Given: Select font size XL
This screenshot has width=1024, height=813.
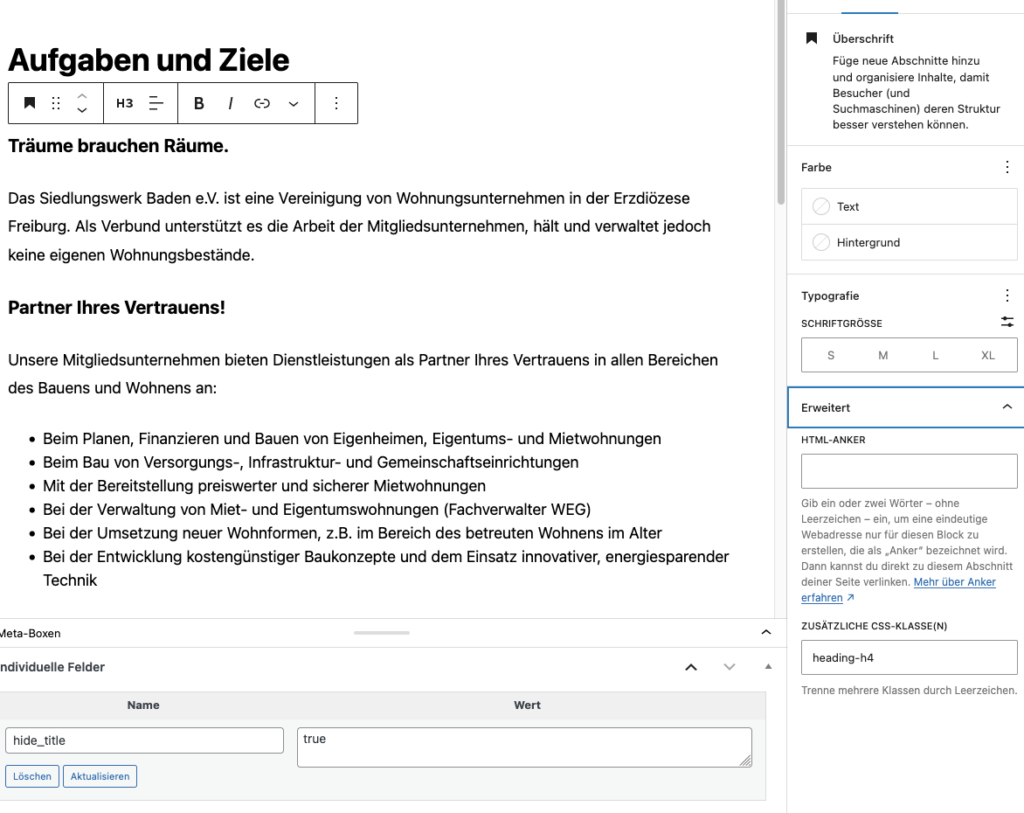Looking at the screenshot, I should [x=988, y=355].
